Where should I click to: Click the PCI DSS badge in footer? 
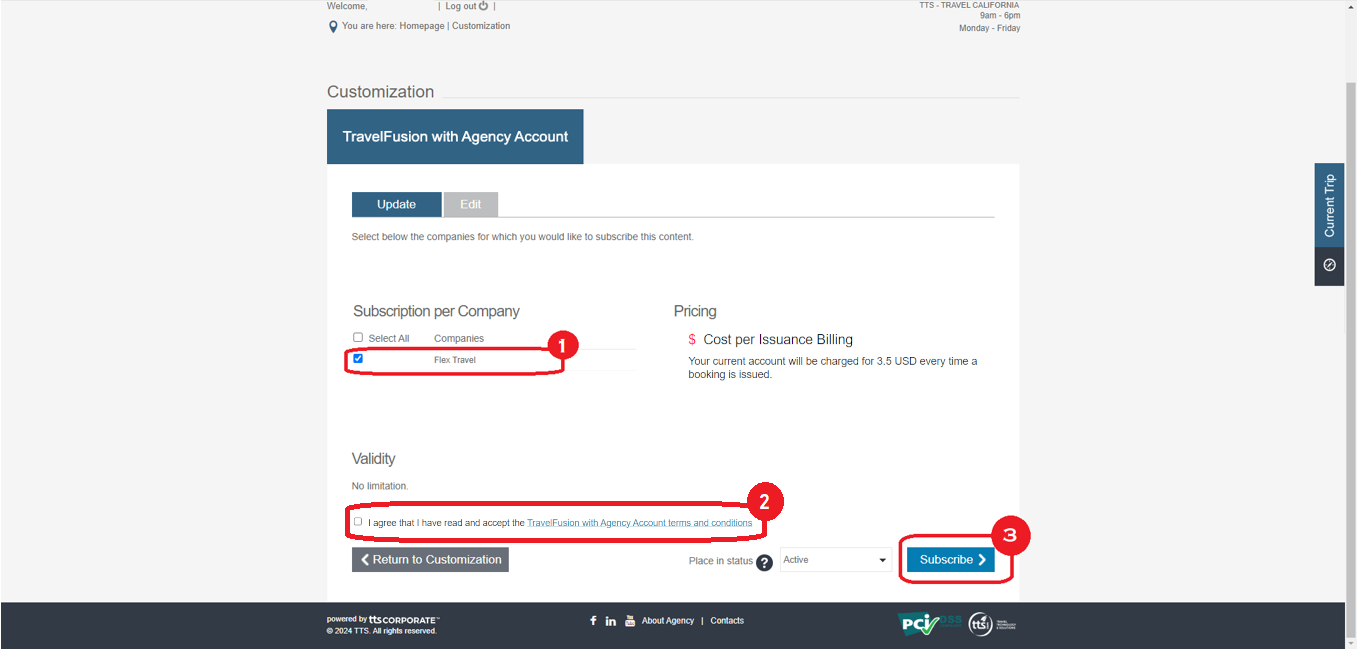(x=930, y=624)
